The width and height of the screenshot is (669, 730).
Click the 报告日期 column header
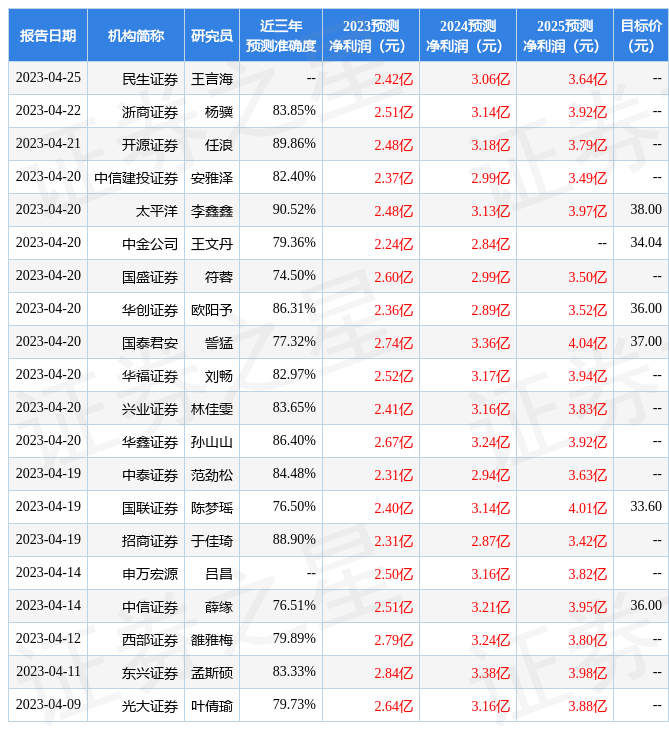click(x=48, y=35)
